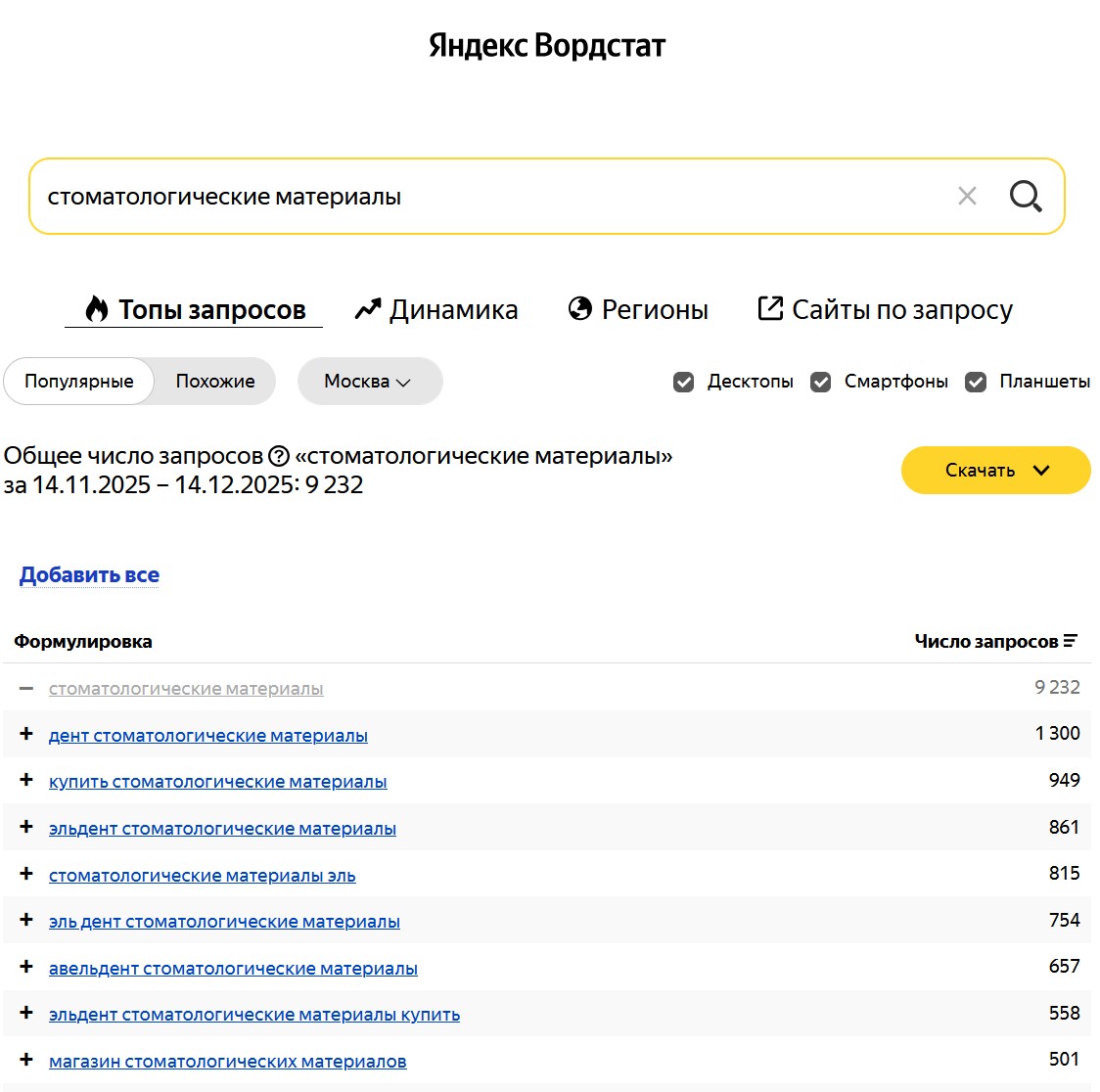Image resolution: width=1100 pixels, height=1092 pixels.
Task: Disable the Десктопы checkbox
Action: pos(682,382)
